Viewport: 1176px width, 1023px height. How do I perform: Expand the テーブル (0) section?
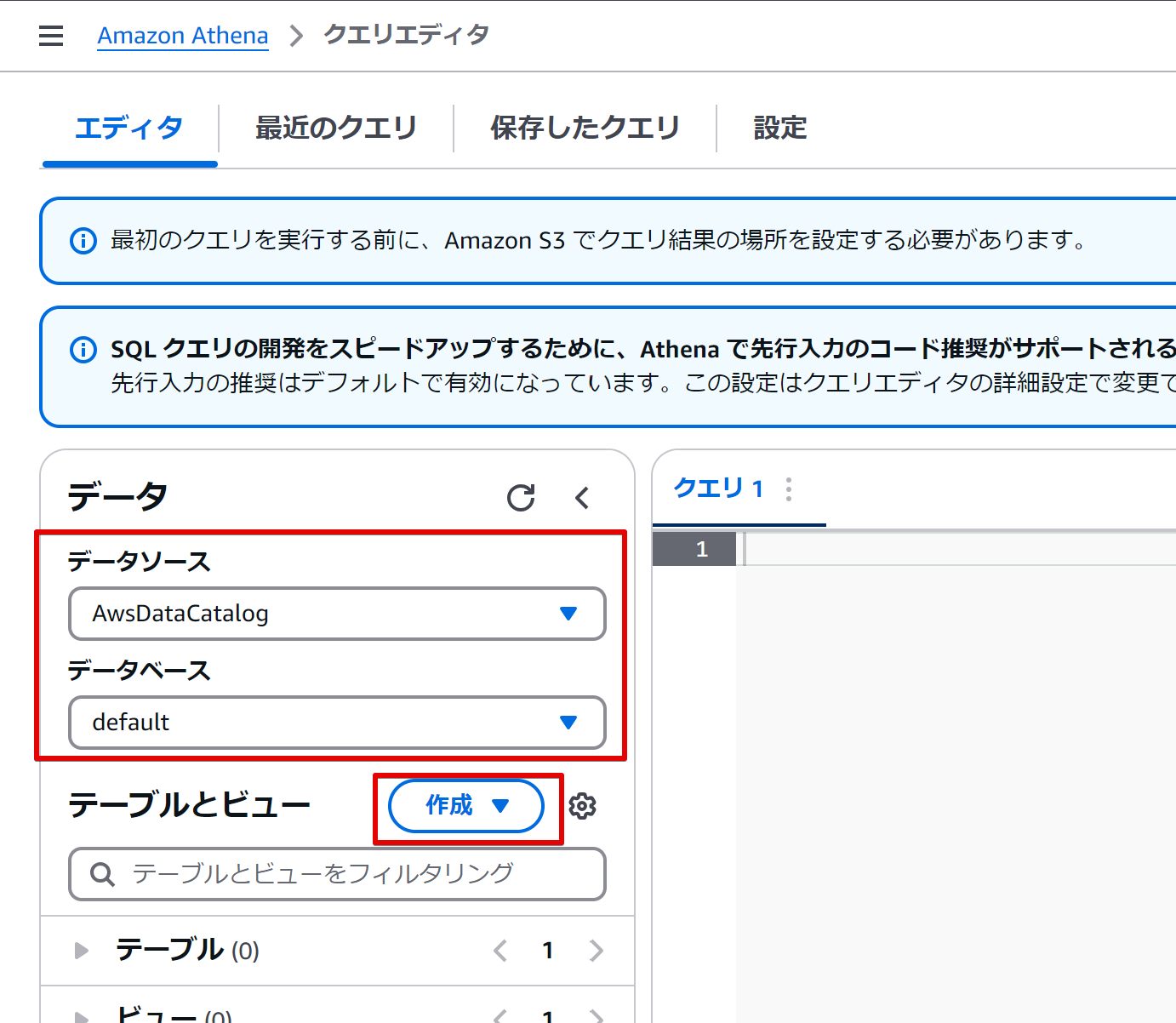(x=81, y=951)
